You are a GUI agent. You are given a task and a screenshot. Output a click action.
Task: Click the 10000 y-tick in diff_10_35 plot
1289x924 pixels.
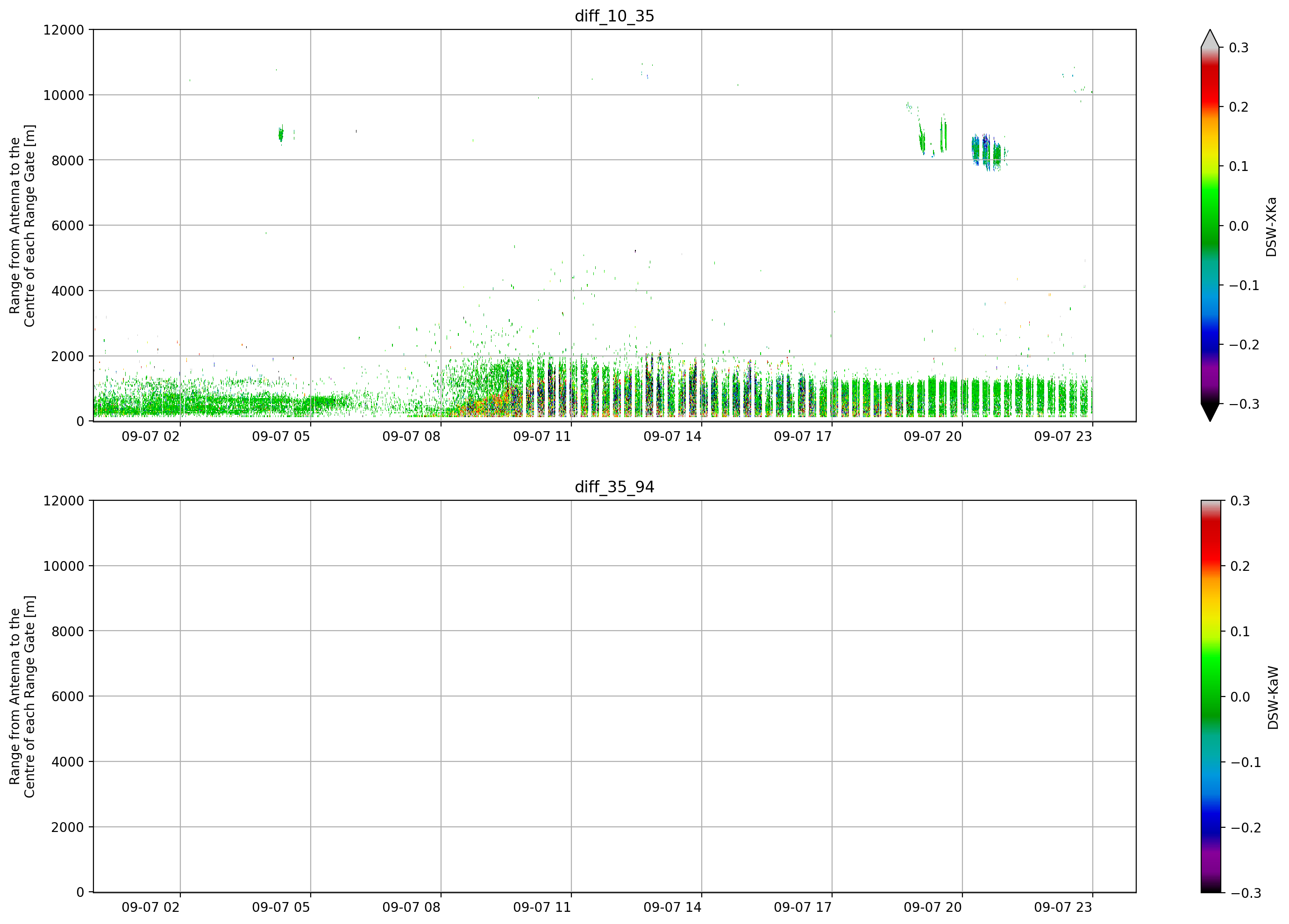coord(64,95)
